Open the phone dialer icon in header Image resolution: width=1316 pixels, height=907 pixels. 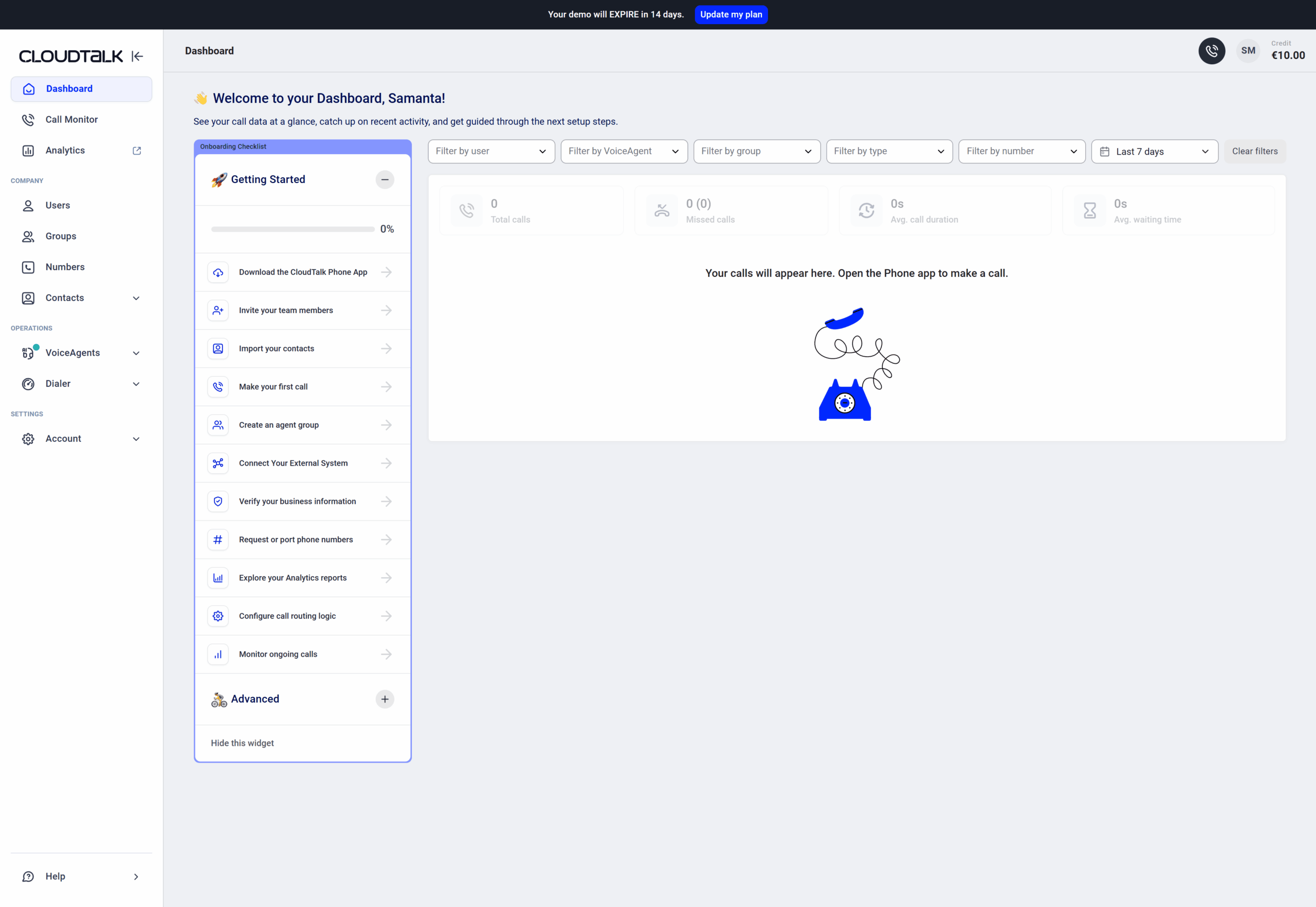(1212, 51)
